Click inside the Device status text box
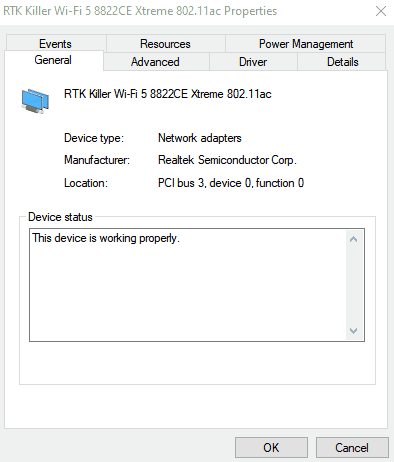Image resolution: width=394 pixels, height=462 pixels. click(x=197, y=285)
